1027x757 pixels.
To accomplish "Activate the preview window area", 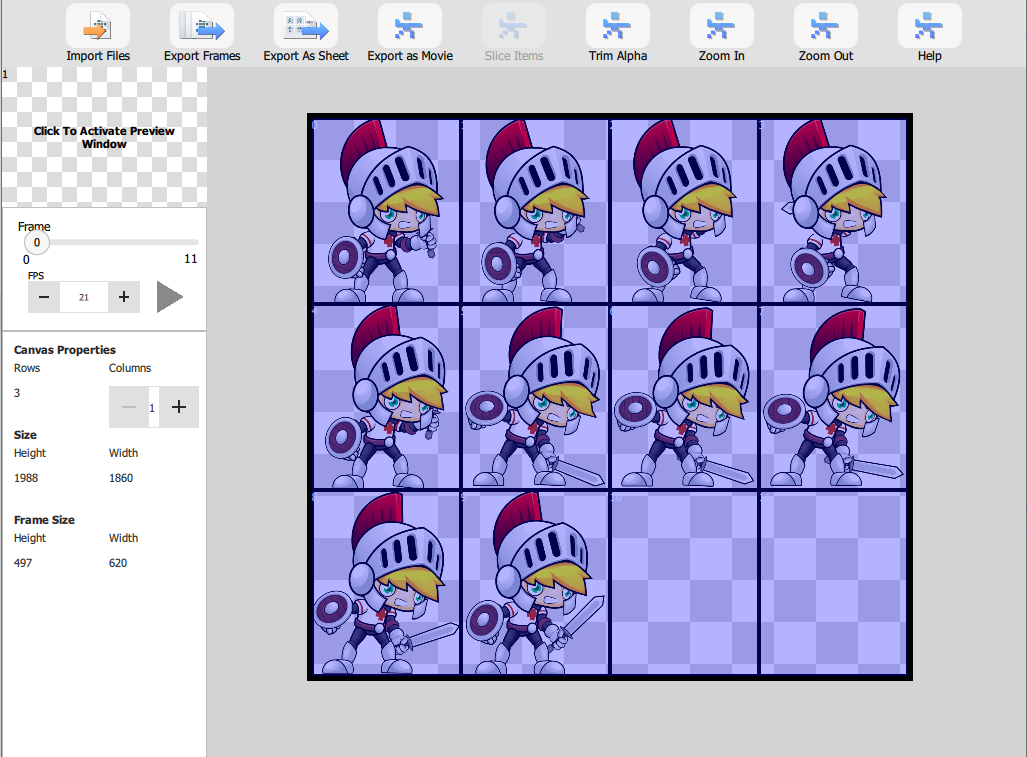I will coord(104,137).
